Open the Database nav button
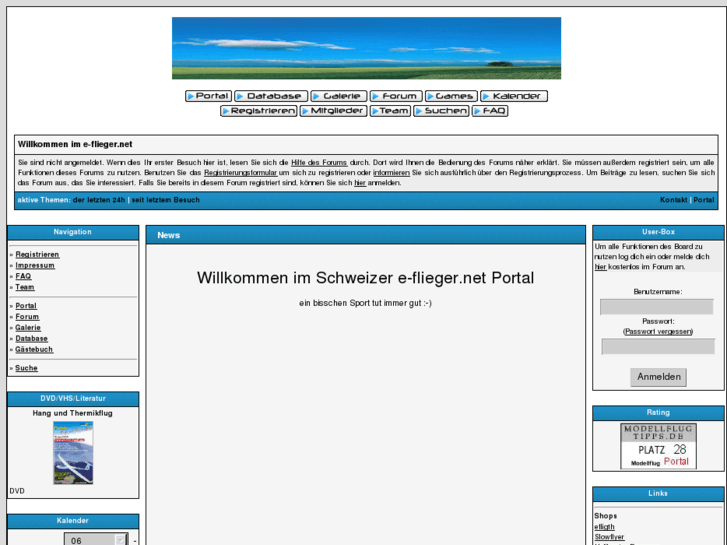727x545 pixels. 271,96
